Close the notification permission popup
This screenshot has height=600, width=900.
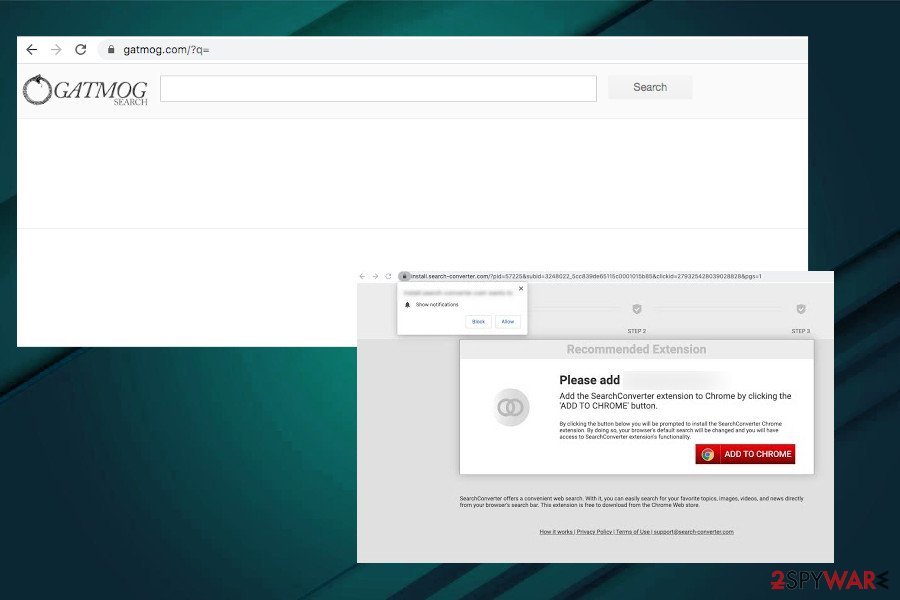521,289
